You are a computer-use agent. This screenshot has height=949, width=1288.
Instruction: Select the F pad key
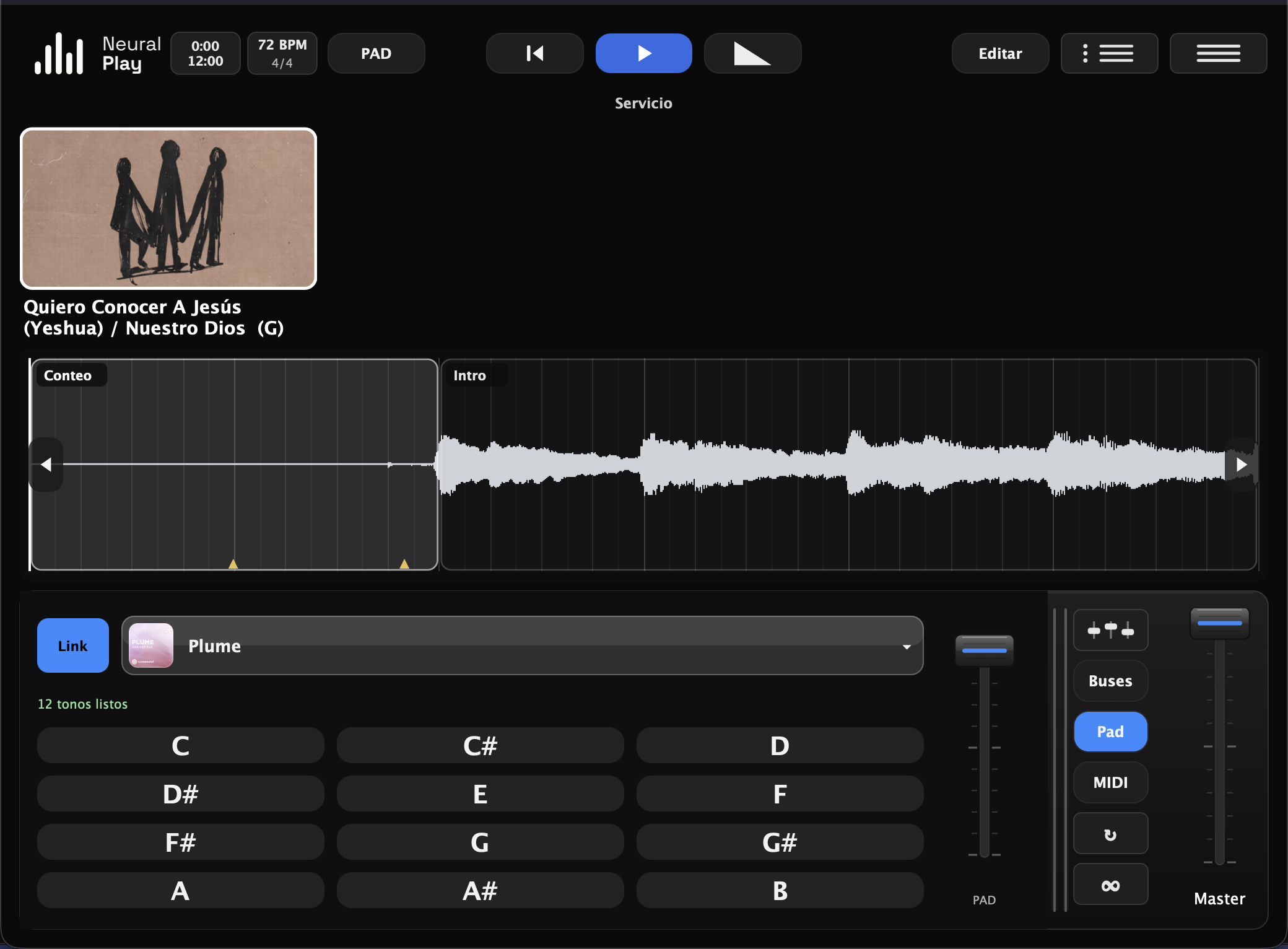click(780, 794)
